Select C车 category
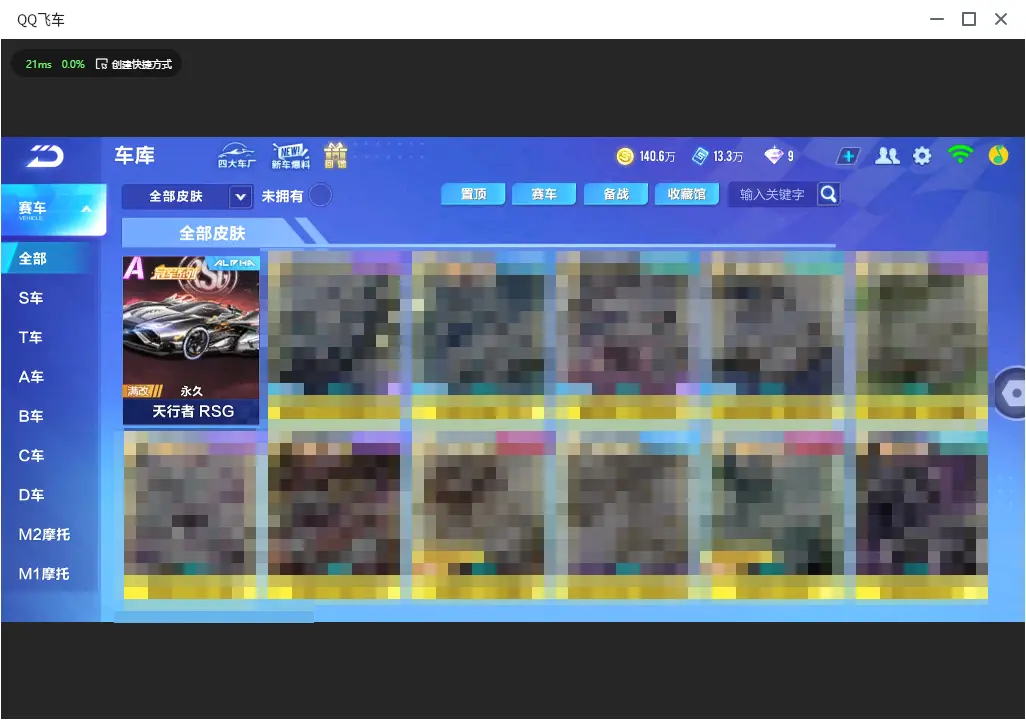The width and height of the screenshot is (1026, 720). coord(31,455)
